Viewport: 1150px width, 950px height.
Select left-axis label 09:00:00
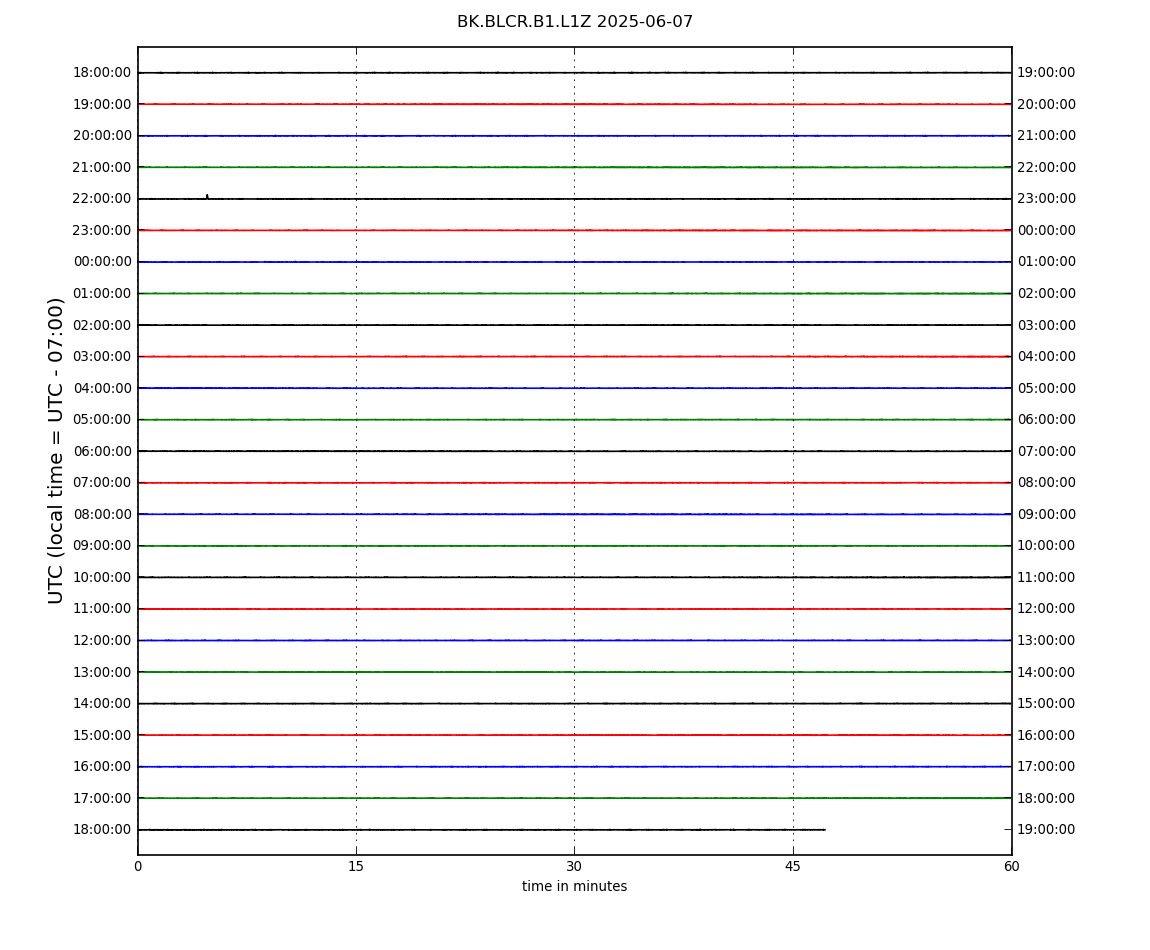coord(102,546)
